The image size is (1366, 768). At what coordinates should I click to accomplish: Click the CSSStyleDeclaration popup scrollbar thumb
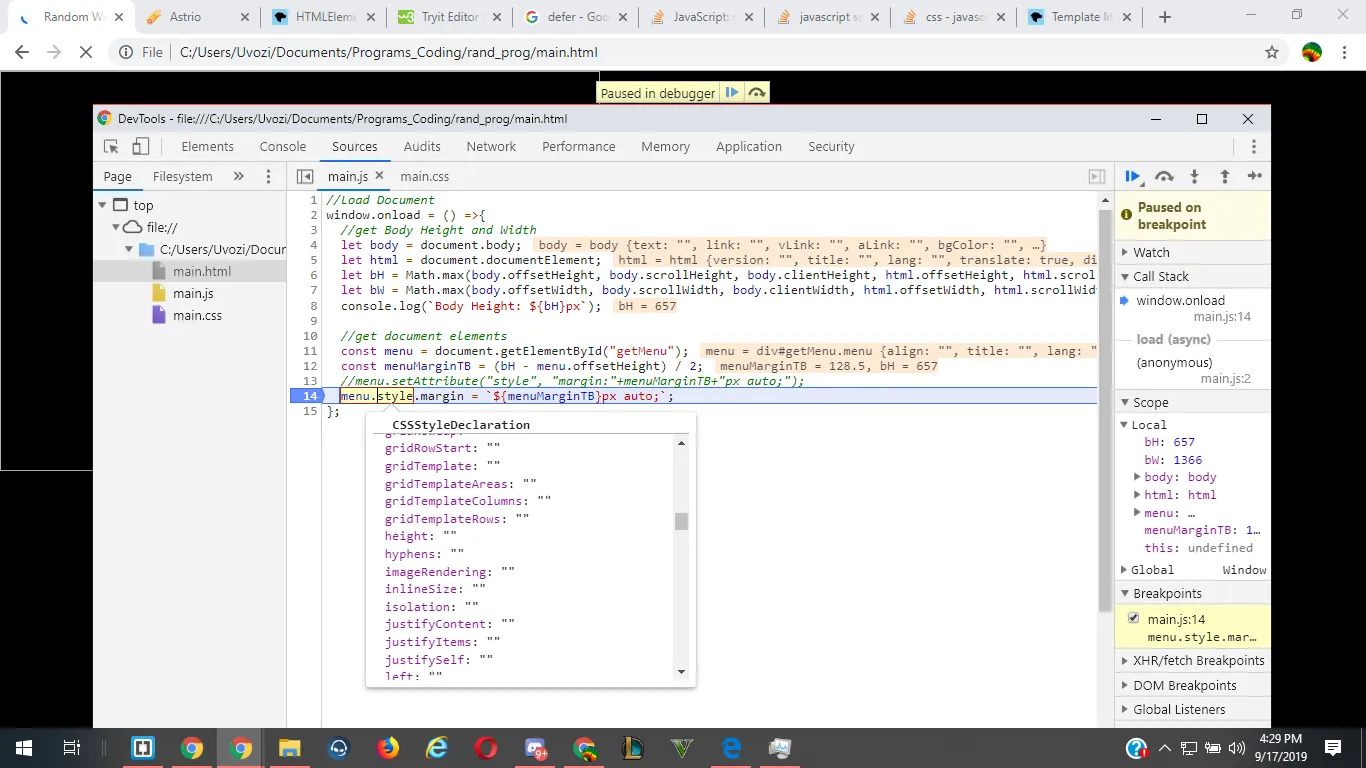point(681,521)
